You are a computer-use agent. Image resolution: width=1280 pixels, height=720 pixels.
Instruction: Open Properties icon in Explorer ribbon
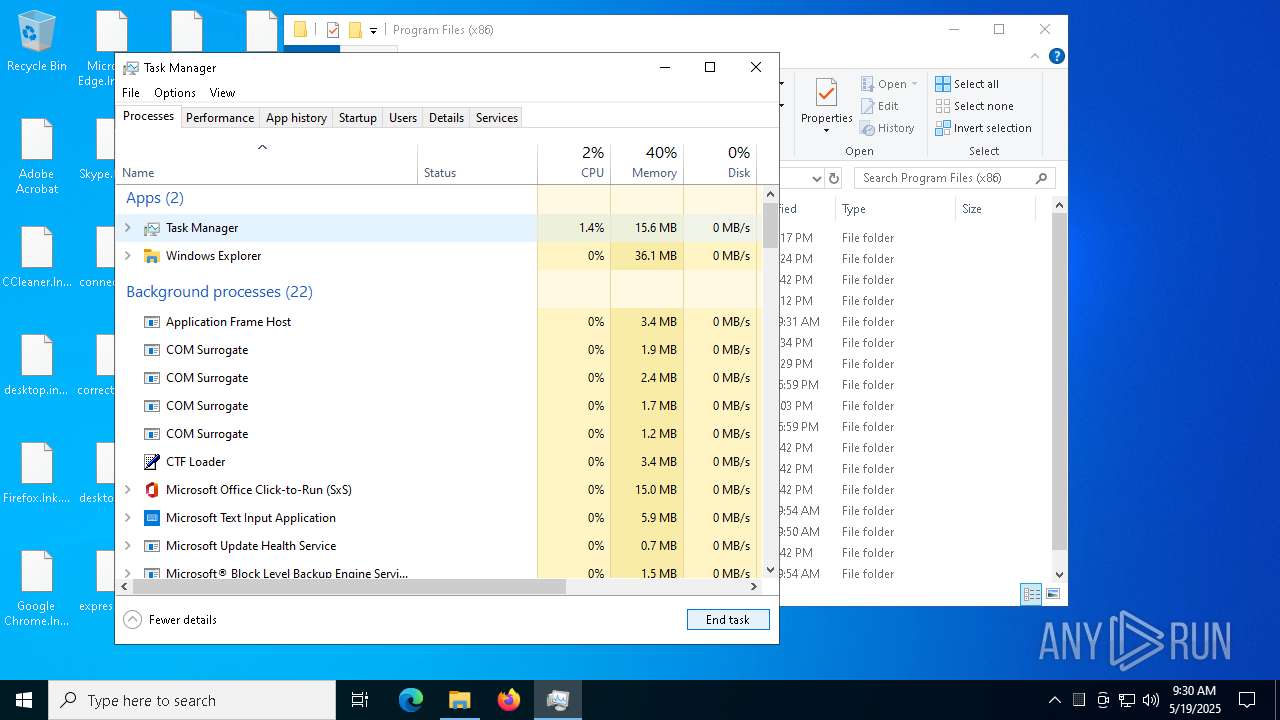coord(826,93)
